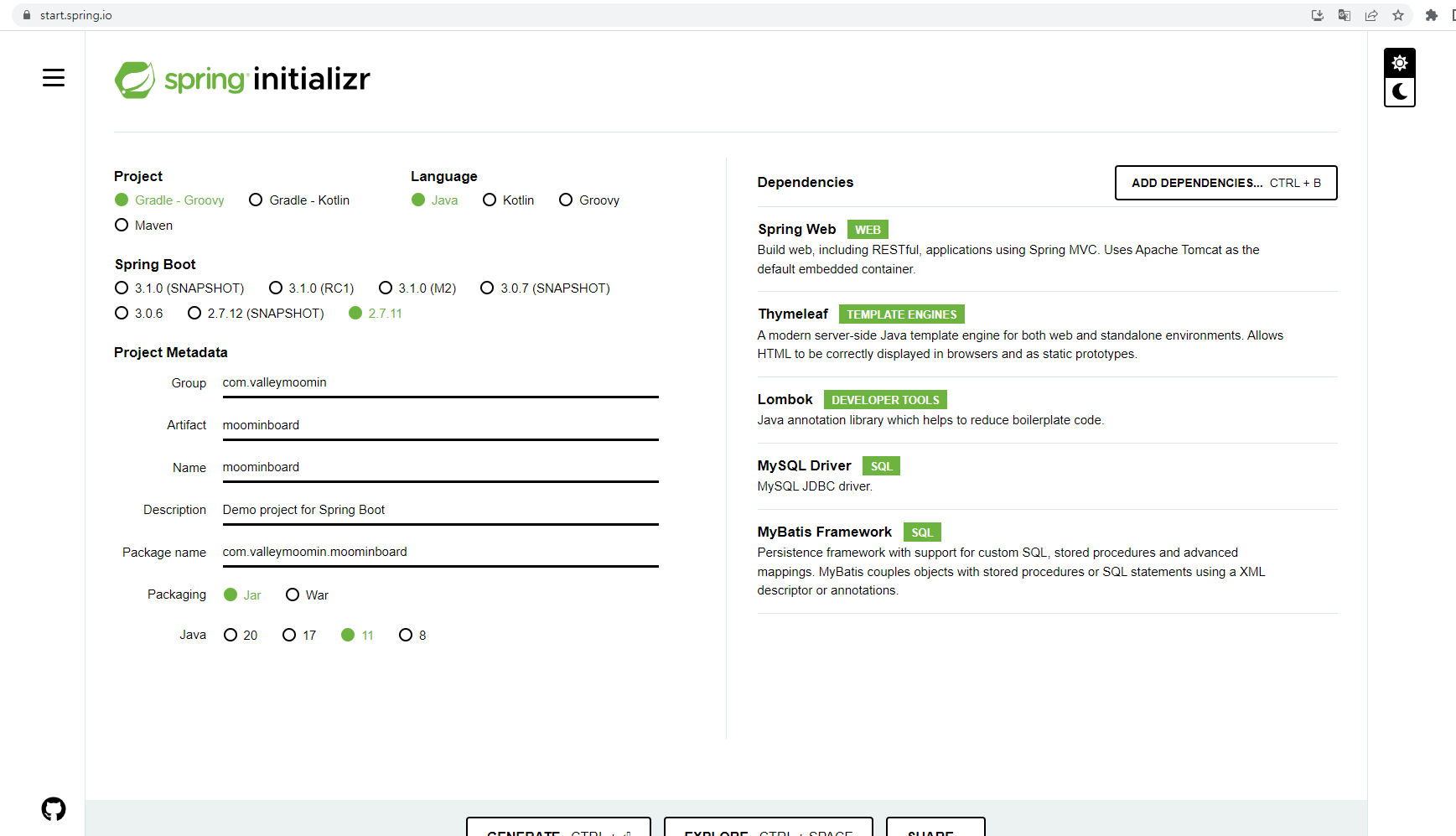The width and height of the screenshot is (1456, 836).
Task: Click the Generate button
Action: coord(558,826)
